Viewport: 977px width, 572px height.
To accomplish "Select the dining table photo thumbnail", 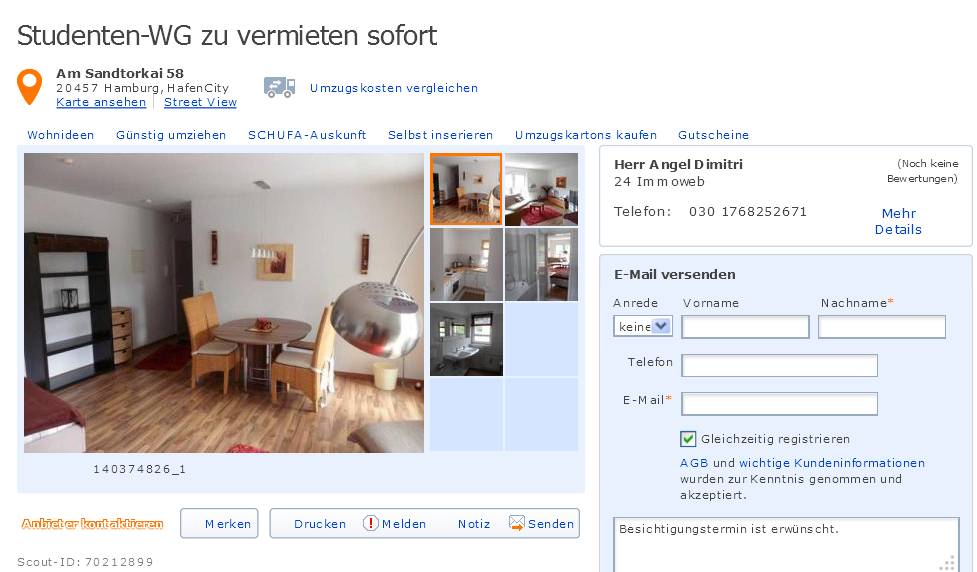I will (466, 189).
